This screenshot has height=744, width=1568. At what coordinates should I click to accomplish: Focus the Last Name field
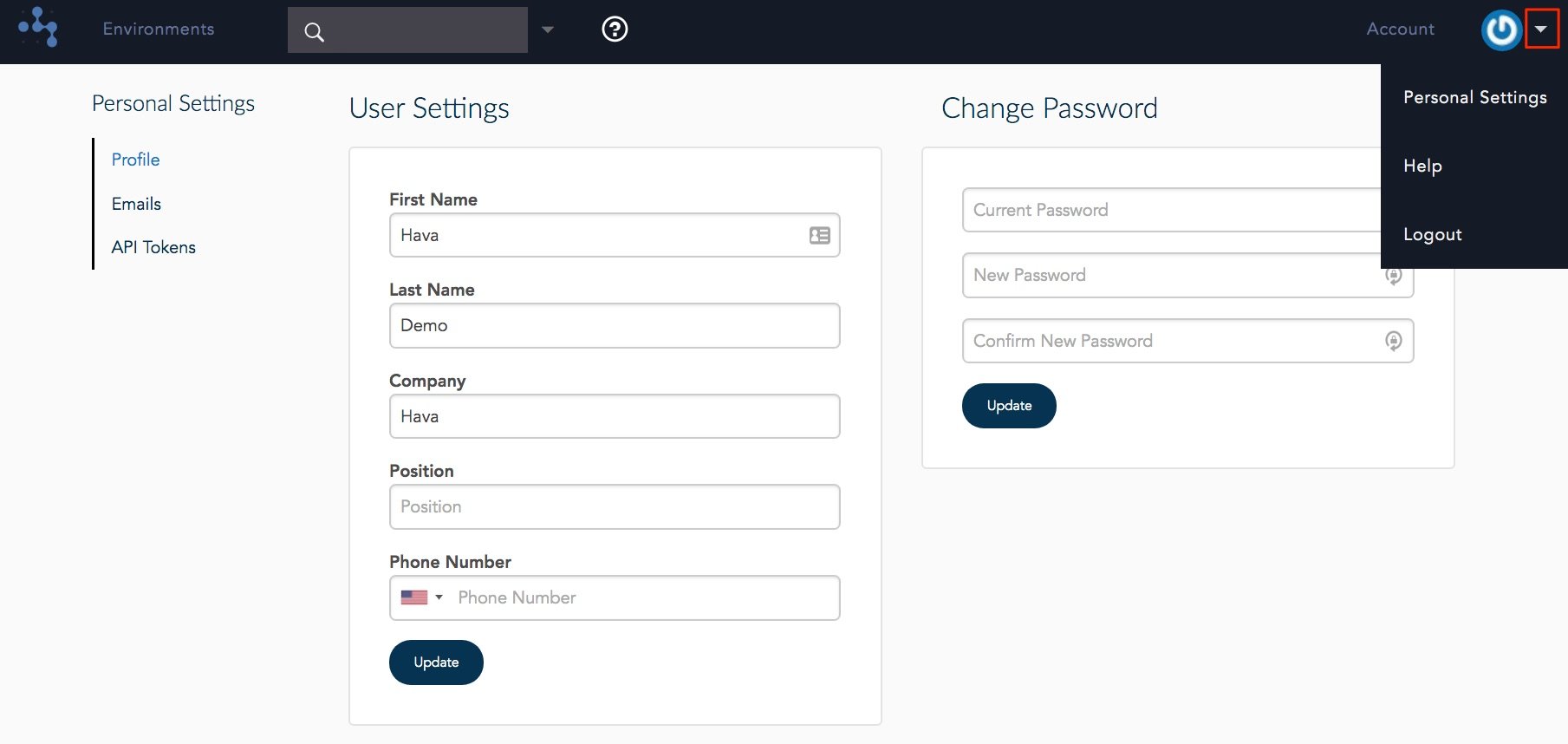[615, 325]
